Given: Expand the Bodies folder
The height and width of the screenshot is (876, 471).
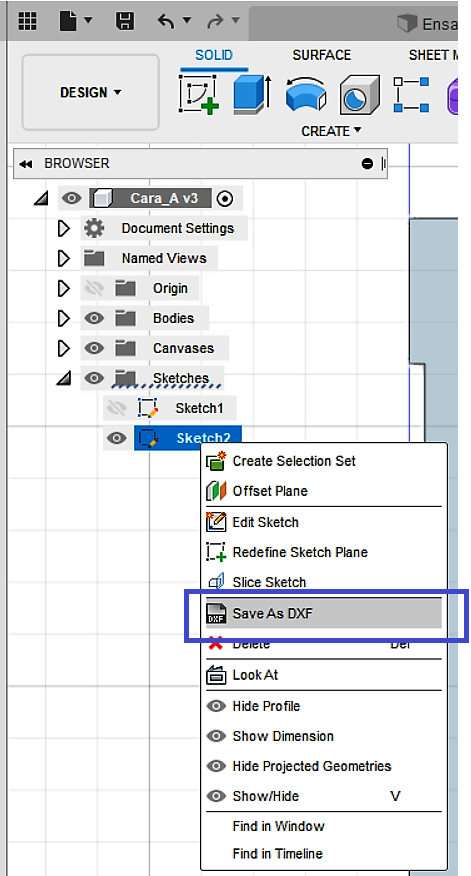Looking at the screenshot, I should coord(64,318).
